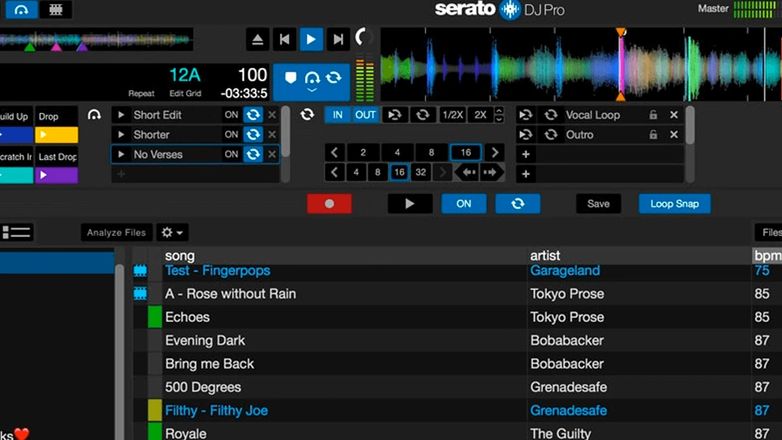Sort library by artist column
This screenshot has width=782, height=440.
(x=545, y=256)
